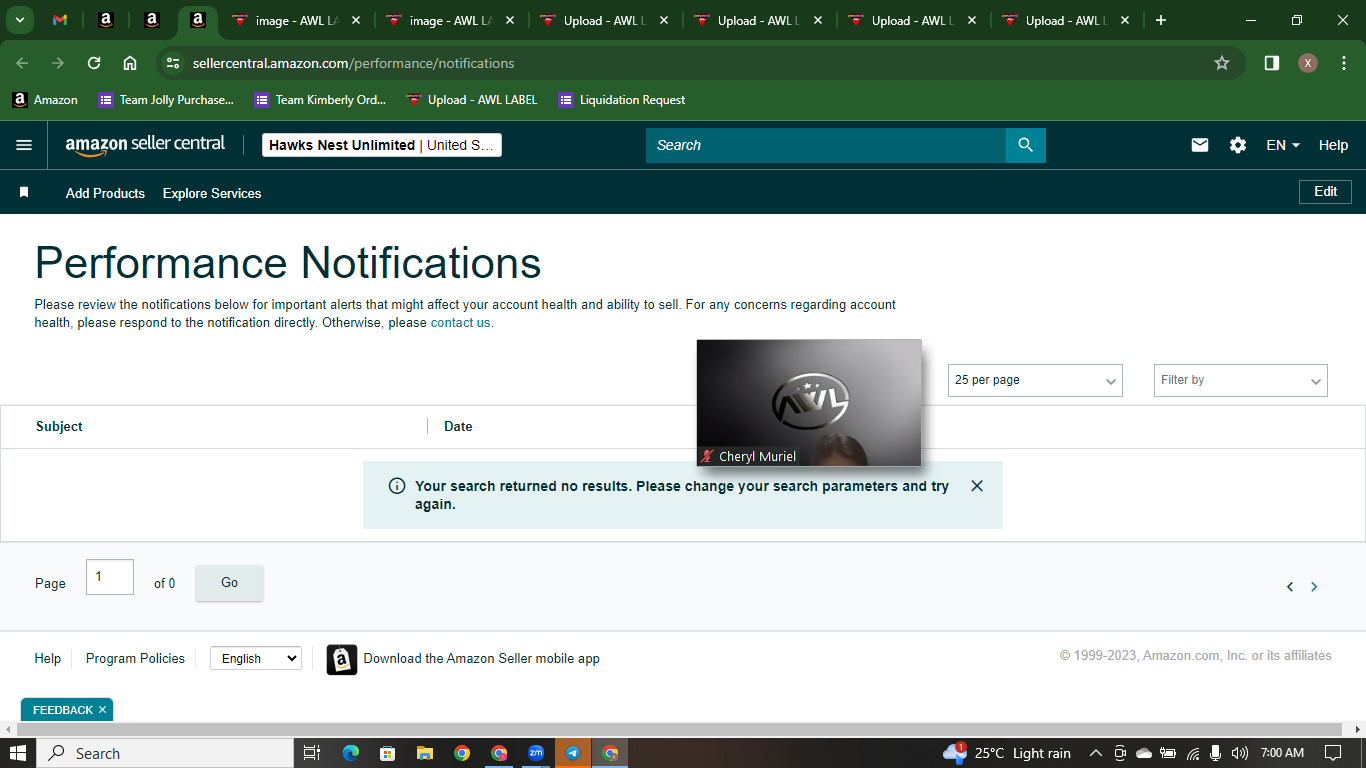Click Add Products

point(105,193)
